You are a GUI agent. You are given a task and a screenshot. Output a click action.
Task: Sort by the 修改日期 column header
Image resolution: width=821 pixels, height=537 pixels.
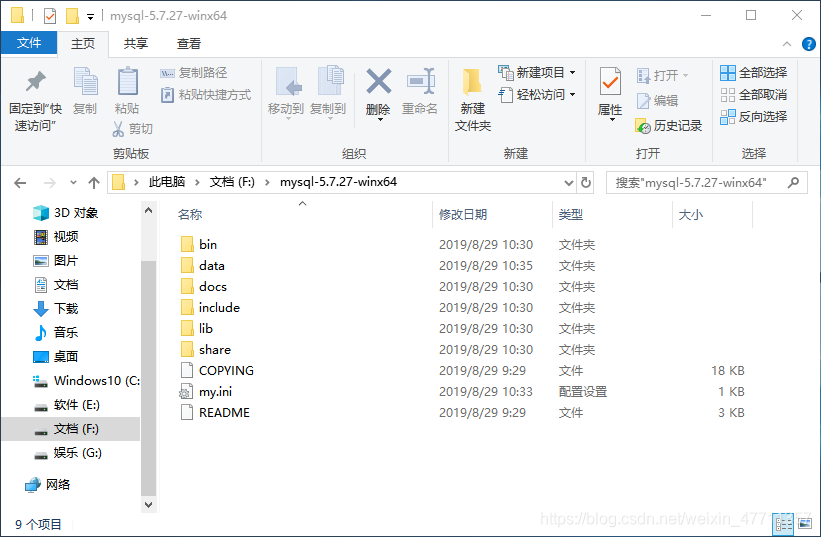pyautogui.click(x=463, y=215)
